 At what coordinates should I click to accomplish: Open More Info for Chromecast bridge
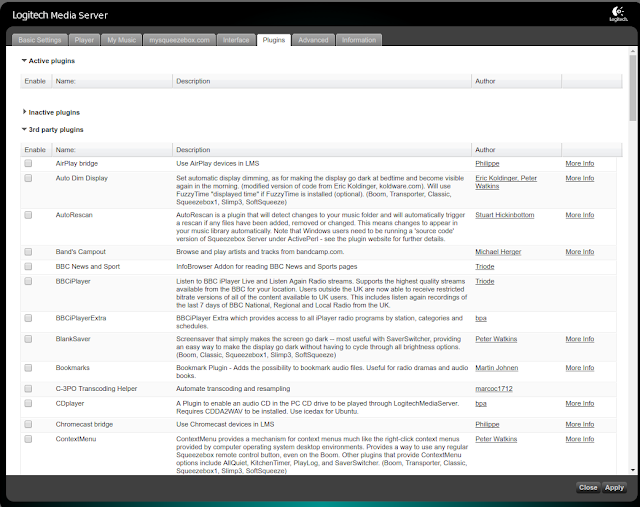580,424
